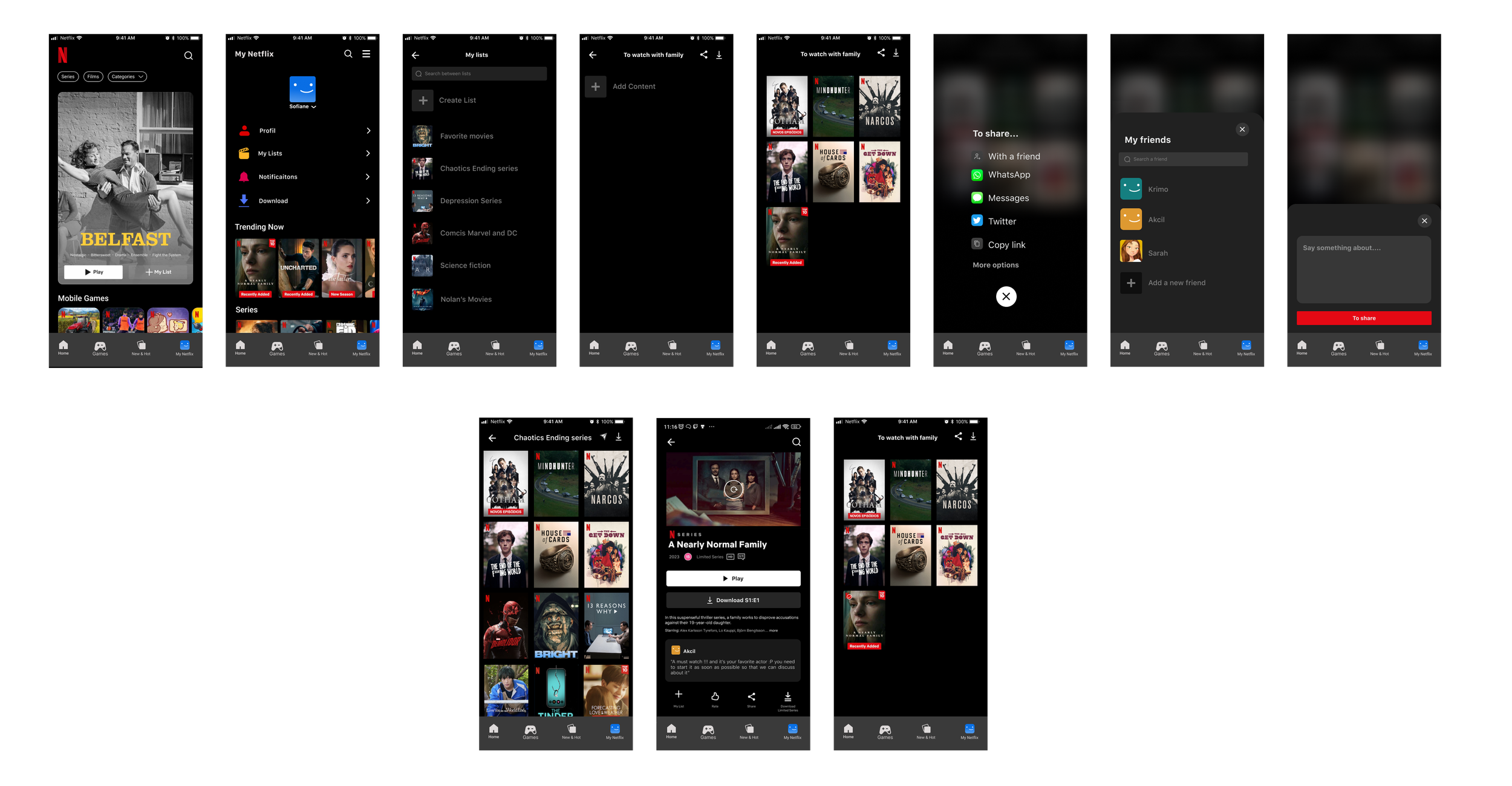Click the Copy link option
This screenshot has width=1512, height=786.
click(x=1006, y=244)
